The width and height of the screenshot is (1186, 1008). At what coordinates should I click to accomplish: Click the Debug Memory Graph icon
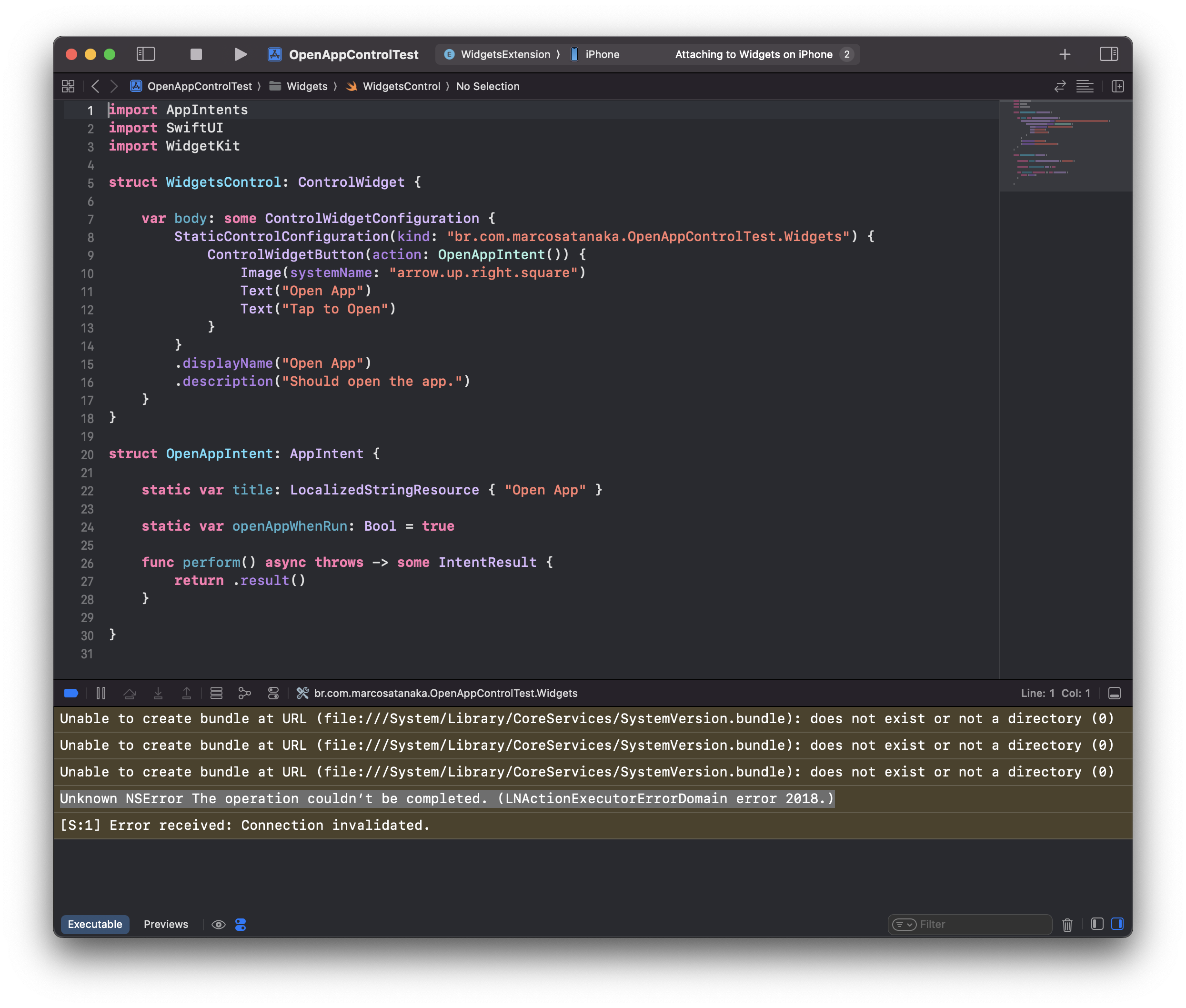click(244, 693)
